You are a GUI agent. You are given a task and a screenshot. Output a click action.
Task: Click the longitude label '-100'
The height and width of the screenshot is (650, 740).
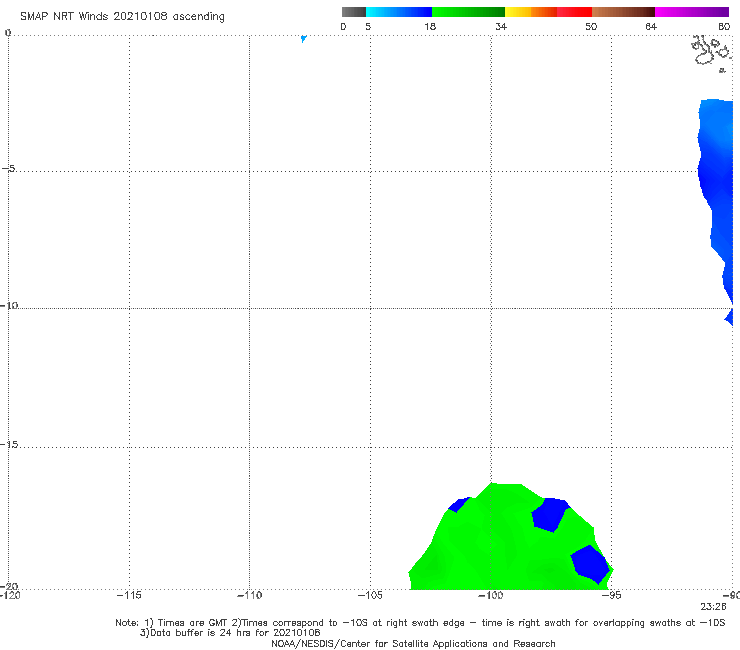pyautogui.click(x=490, y=595)
